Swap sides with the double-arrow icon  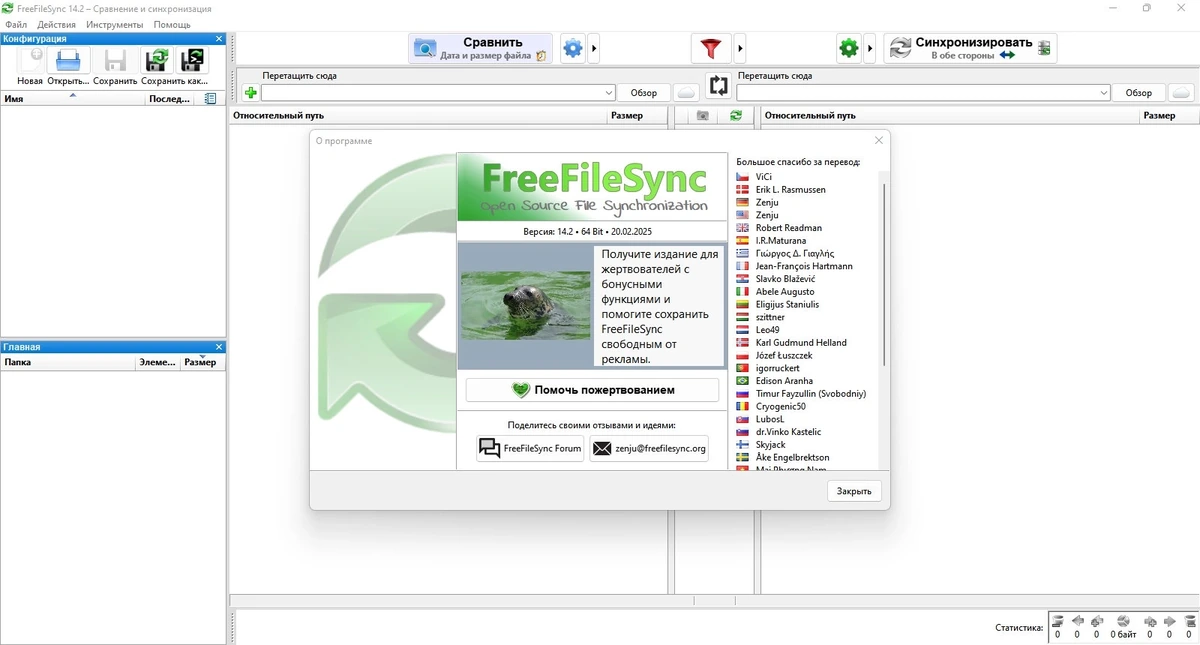click(718, 86)
